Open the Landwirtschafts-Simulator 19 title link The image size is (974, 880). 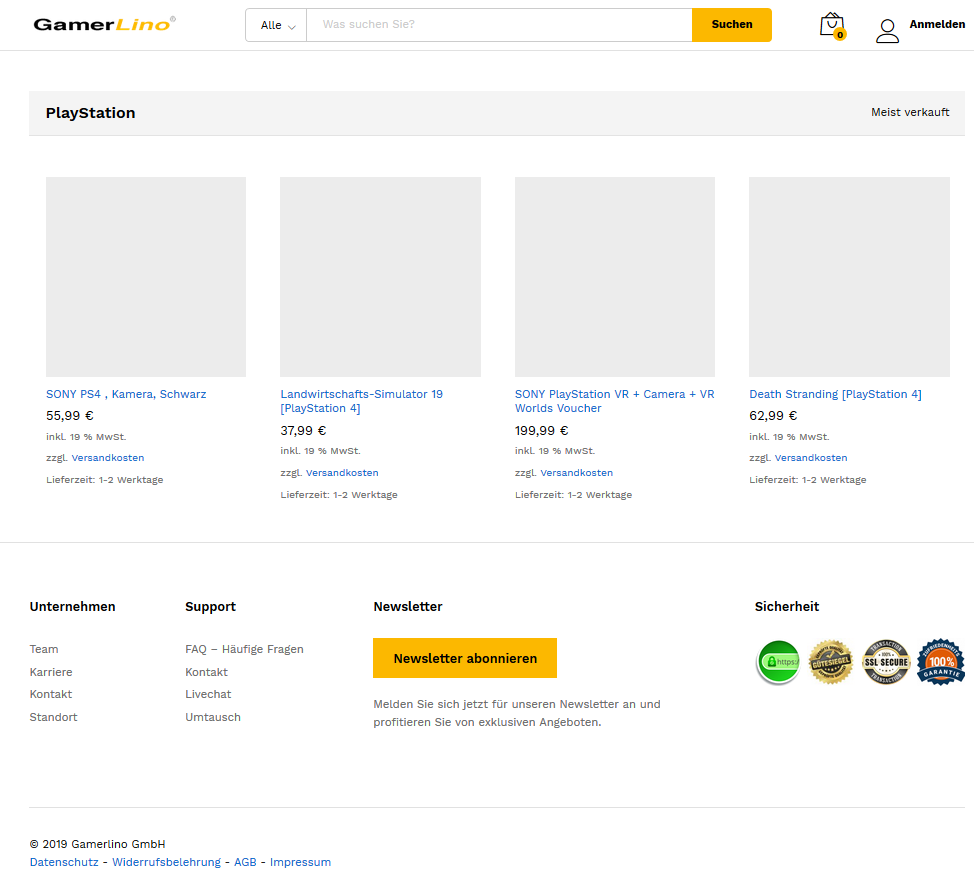[x=362, y=401]
